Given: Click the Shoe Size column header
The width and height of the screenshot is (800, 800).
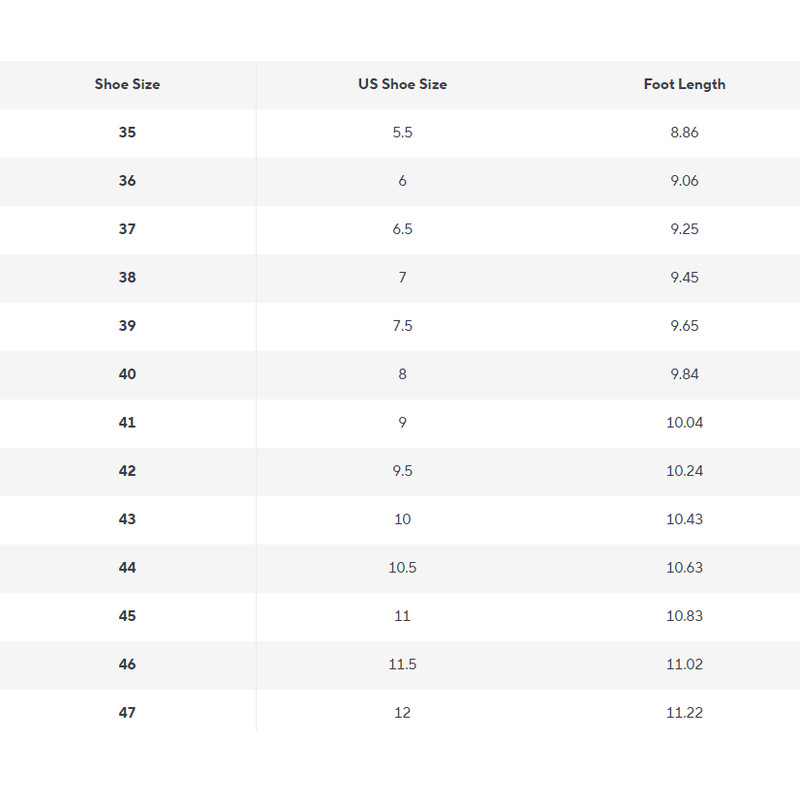Looking at the screenshot, I should pyautogui.click(x=127, y=84).
